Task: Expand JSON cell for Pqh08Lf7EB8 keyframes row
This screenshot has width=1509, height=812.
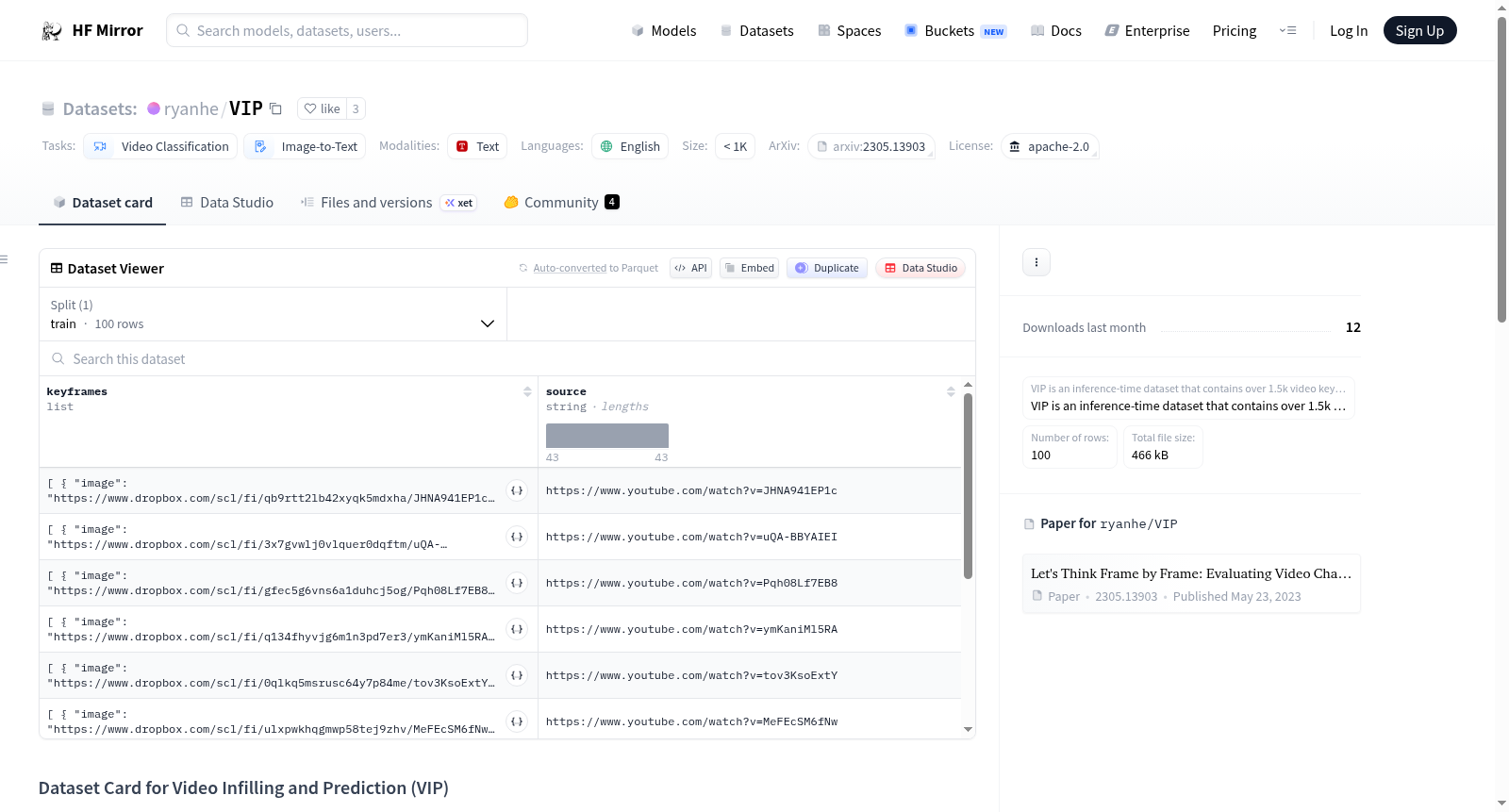Action: click(517, 583)
